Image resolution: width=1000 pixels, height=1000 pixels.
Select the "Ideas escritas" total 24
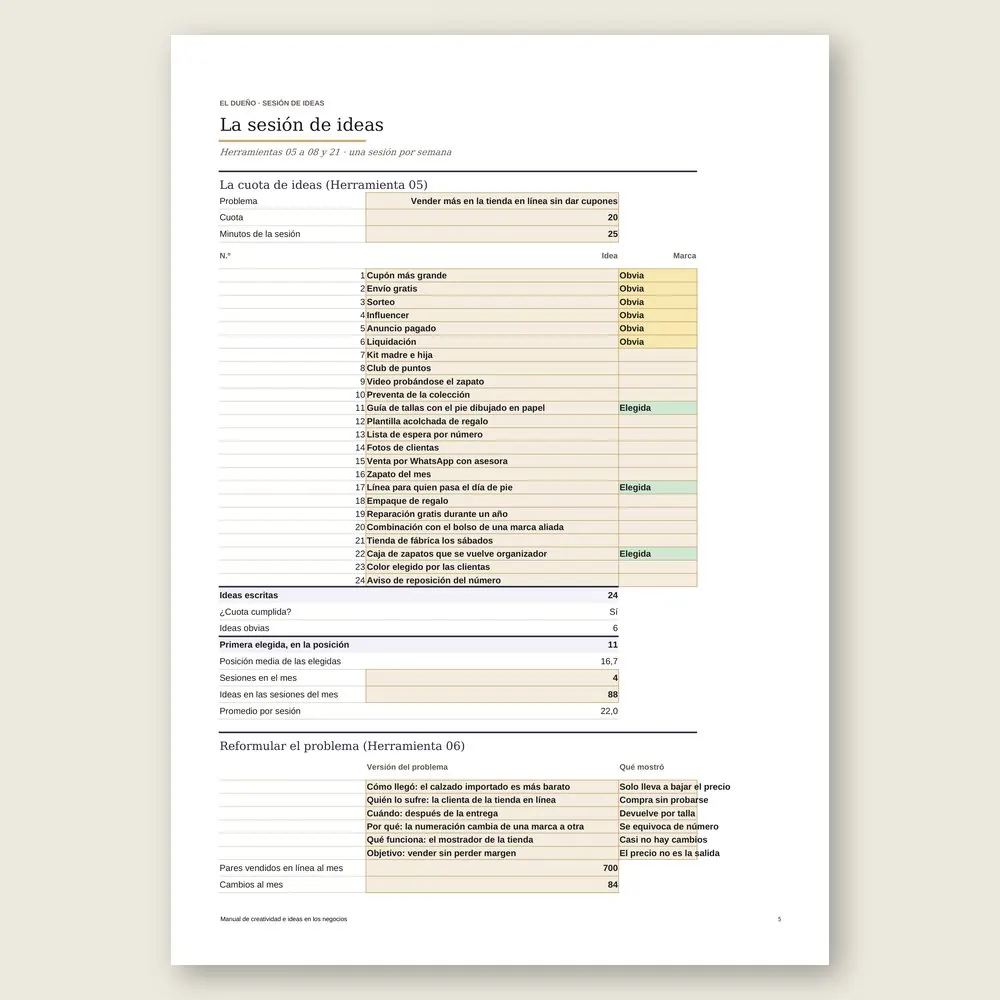point(612,595)
